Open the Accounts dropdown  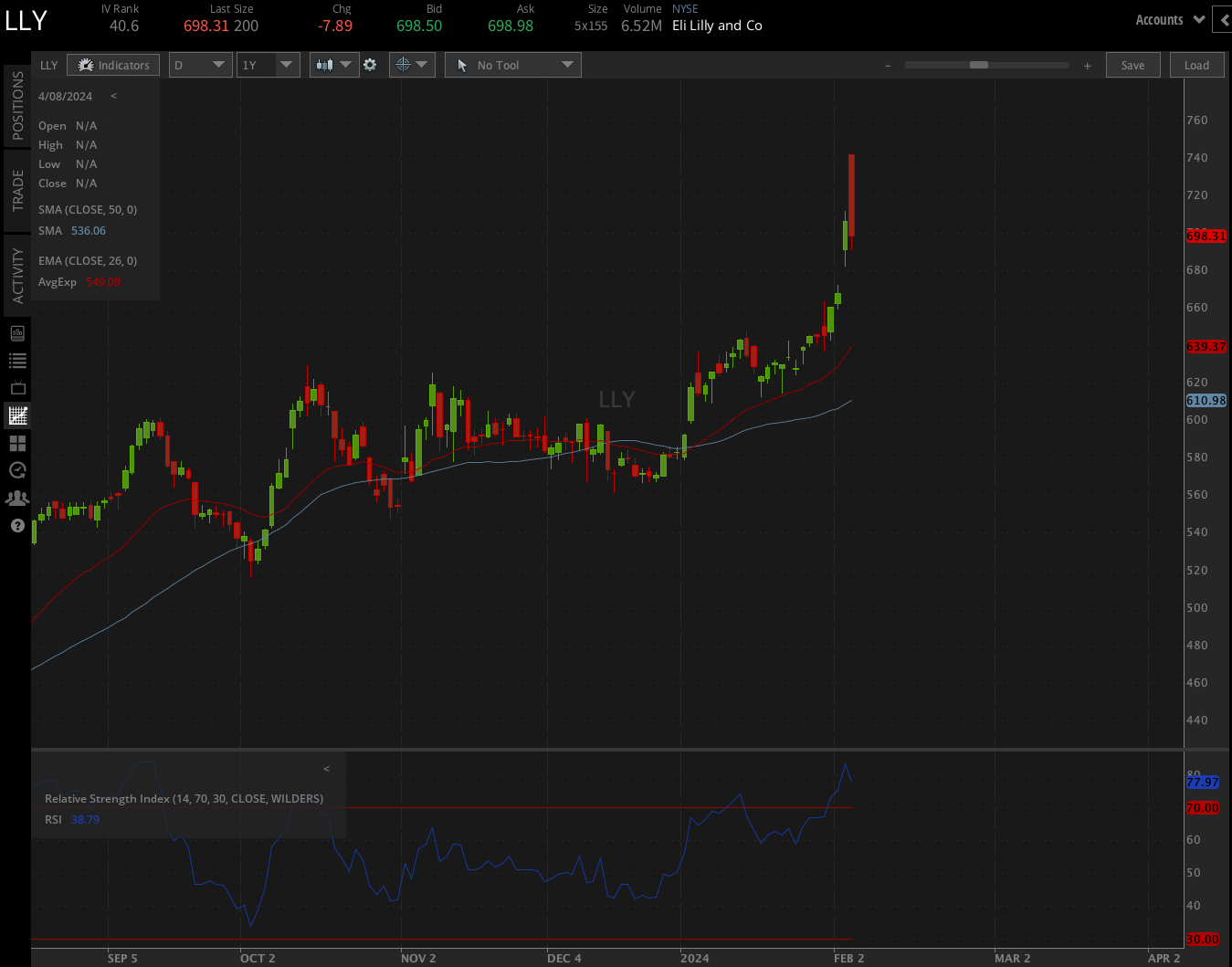click(x=1168, y=19)
